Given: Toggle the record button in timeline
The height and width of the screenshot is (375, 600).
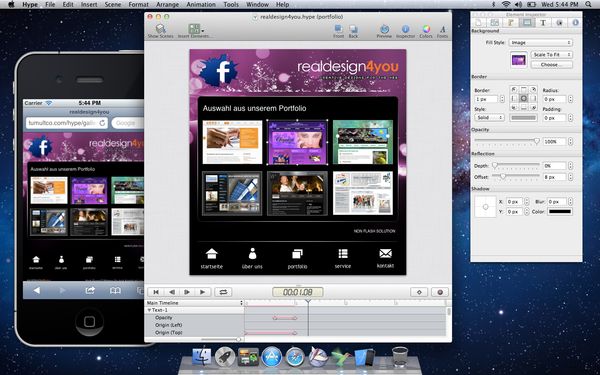Looking at the screenshot, I should tap(440, 292).
